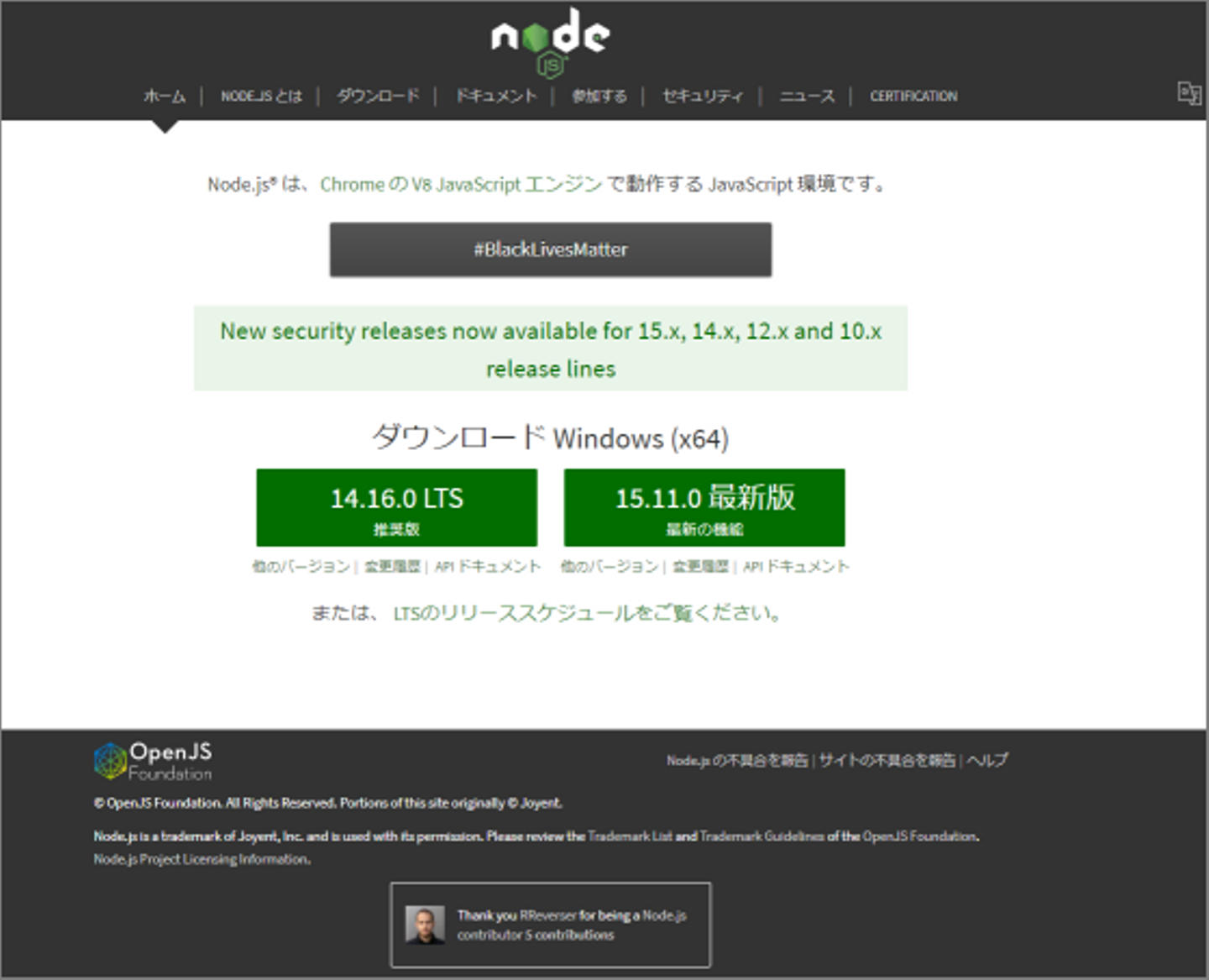Screen dimensions: 1209x980
Task: Open the Trademark List footer link
Action: (x=630, y=836)
